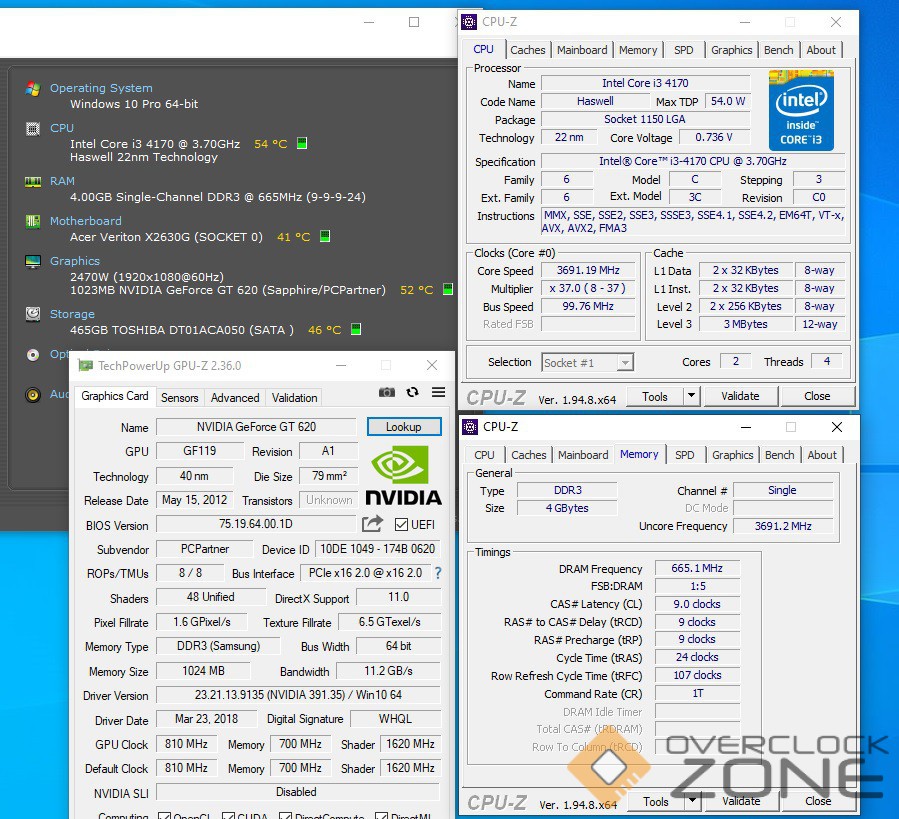Open the Socket #1 selection dropdown

tap(588, 363)
